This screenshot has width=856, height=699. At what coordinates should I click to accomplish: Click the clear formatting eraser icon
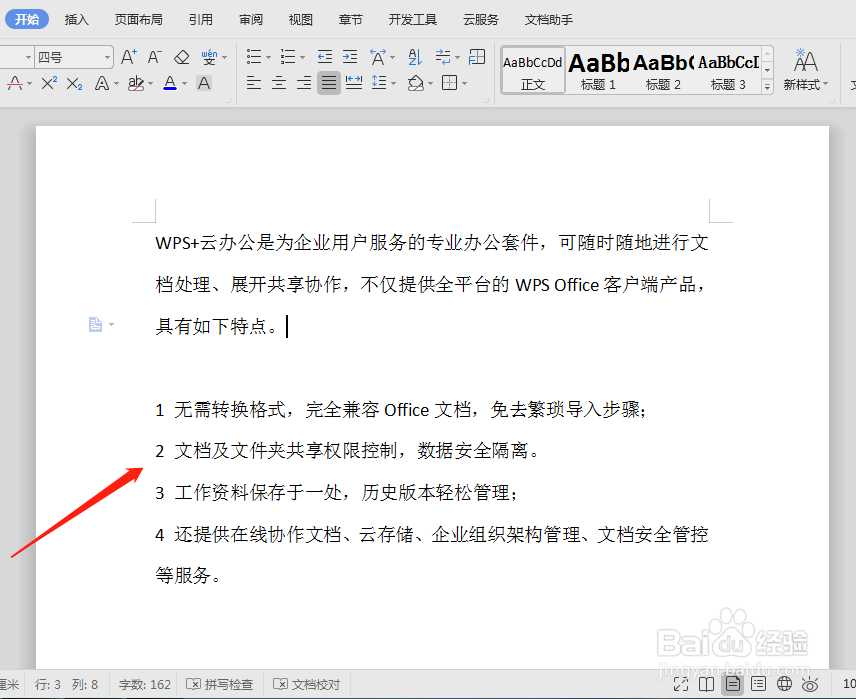click(x=182, y=57)
